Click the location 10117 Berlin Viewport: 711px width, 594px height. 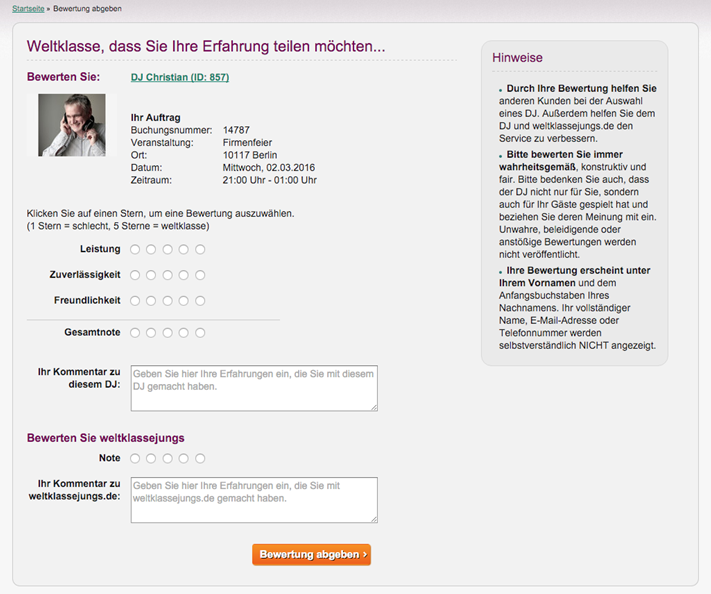250,155
